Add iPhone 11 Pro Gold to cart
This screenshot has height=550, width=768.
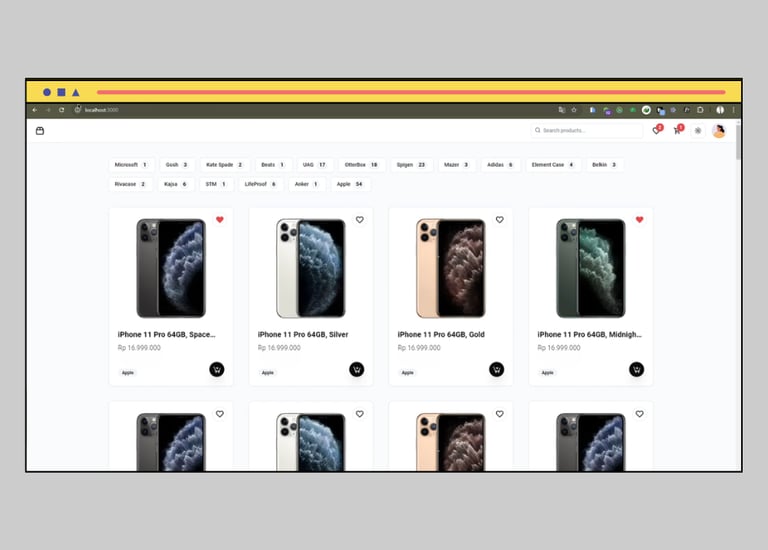tap(497, 369)
